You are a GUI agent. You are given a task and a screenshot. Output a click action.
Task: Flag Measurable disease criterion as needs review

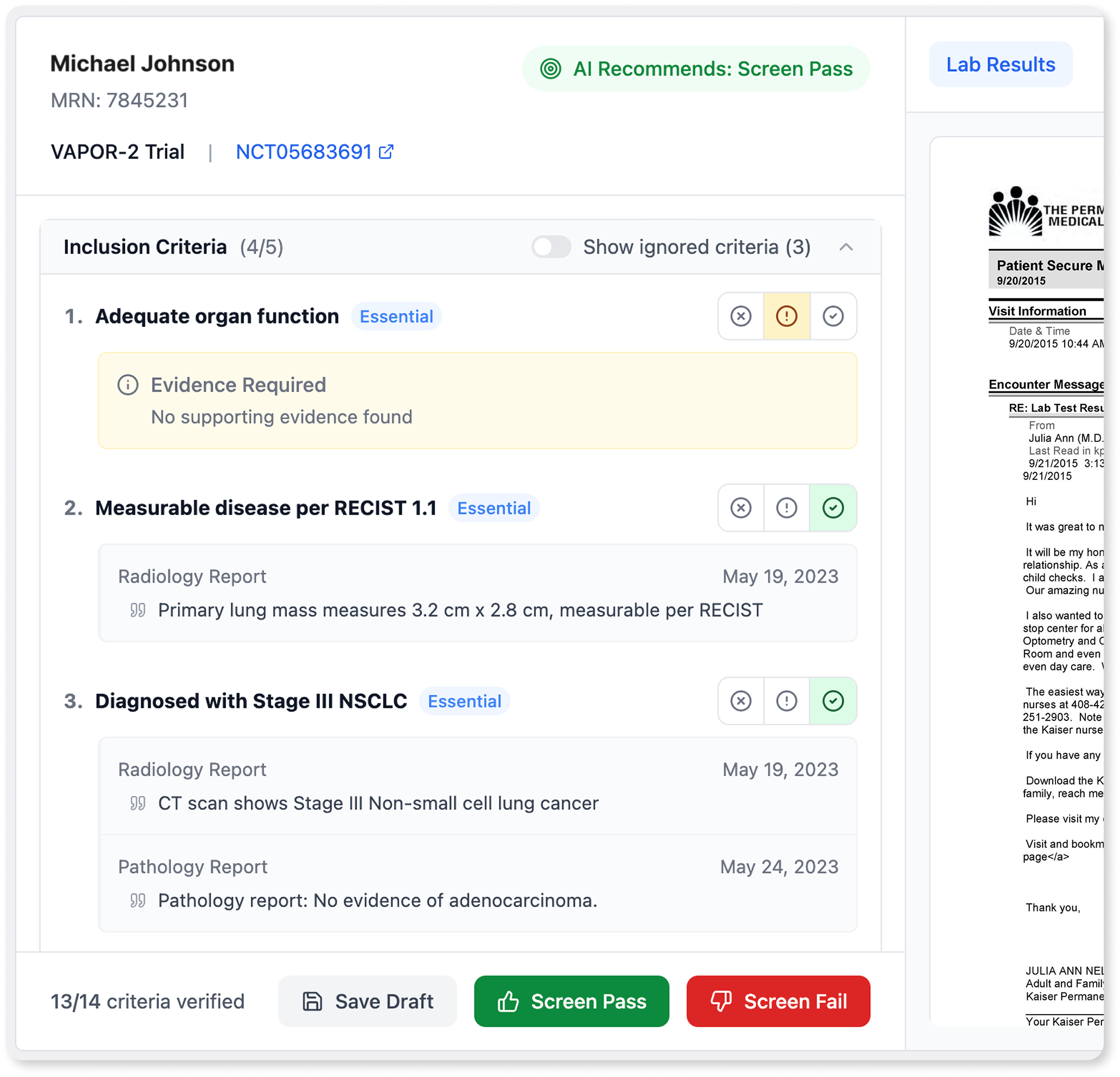coord(786,508)
